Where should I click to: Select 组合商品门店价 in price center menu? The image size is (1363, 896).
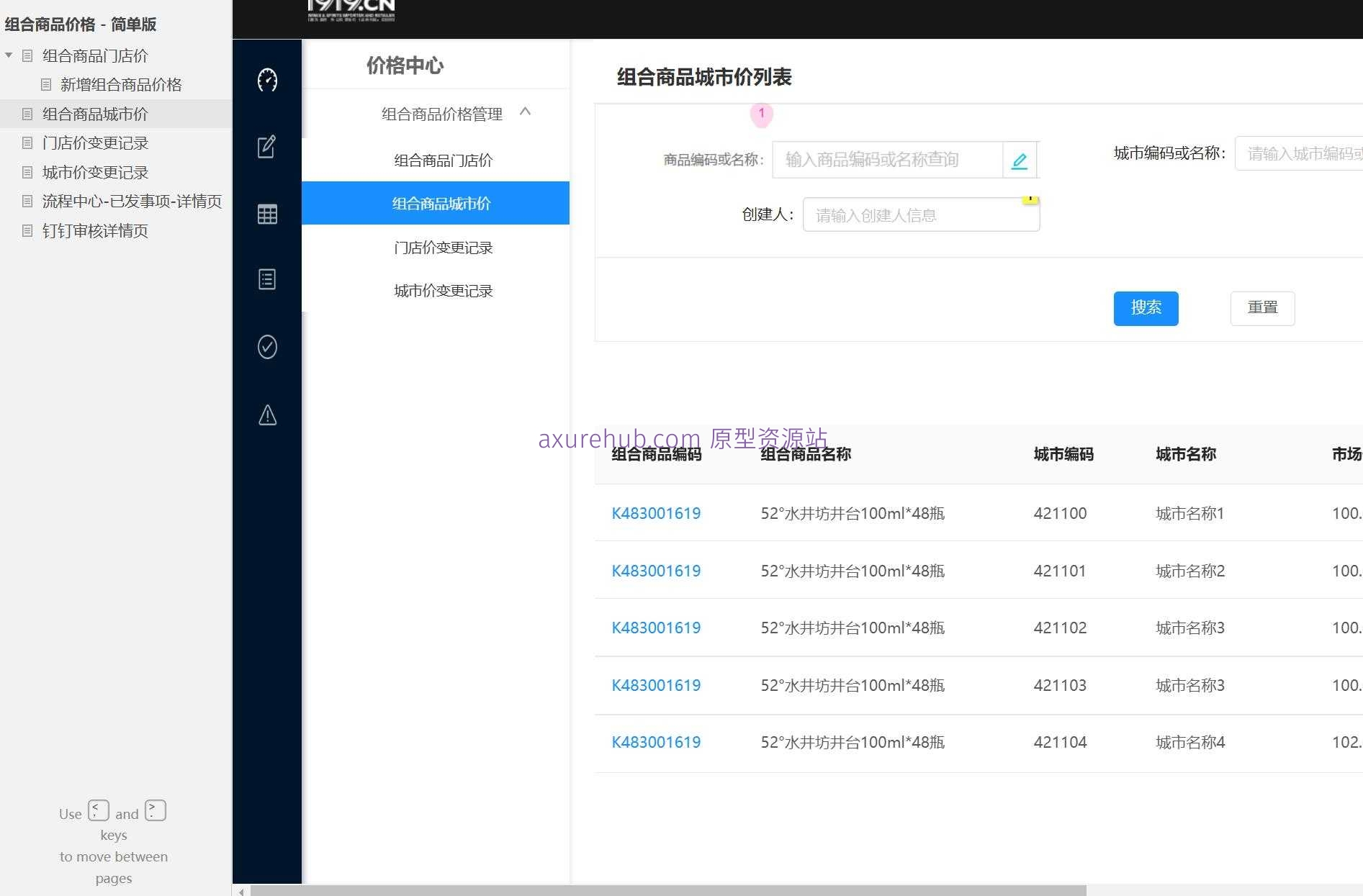[x=443, y=160]
